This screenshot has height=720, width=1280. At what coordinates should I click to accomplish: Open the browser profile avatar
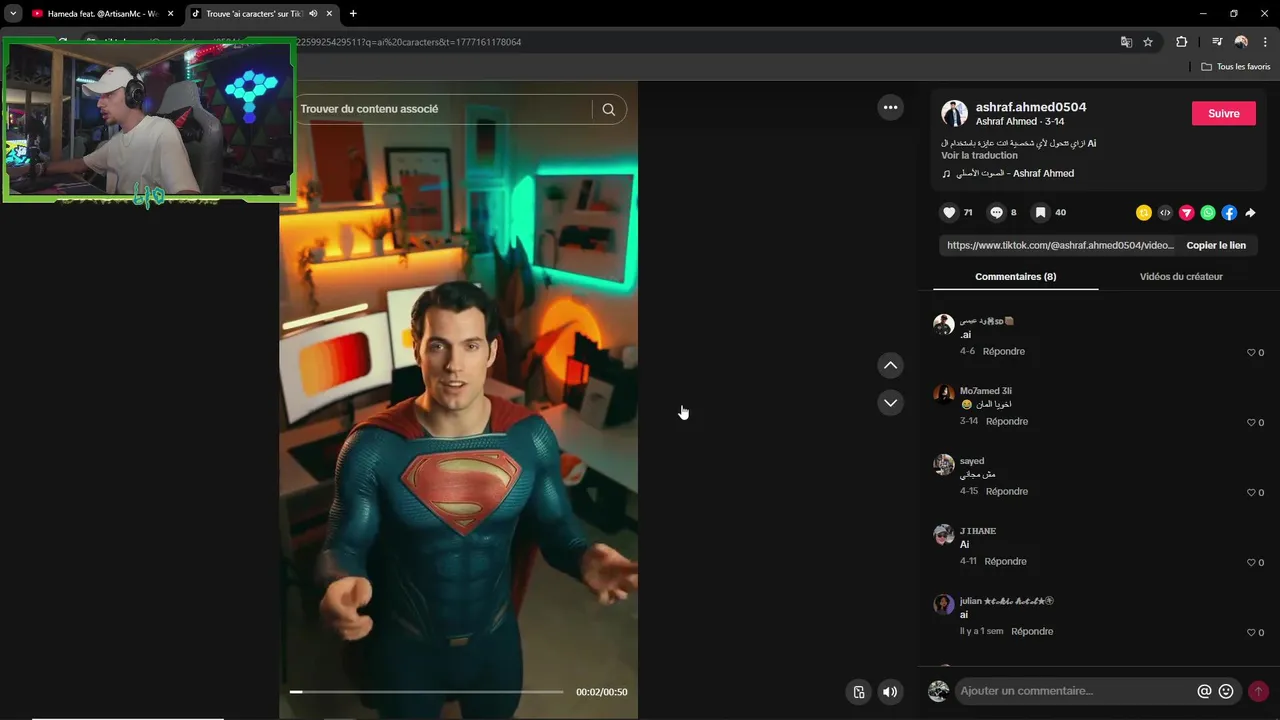click(x=1241, y=42)
